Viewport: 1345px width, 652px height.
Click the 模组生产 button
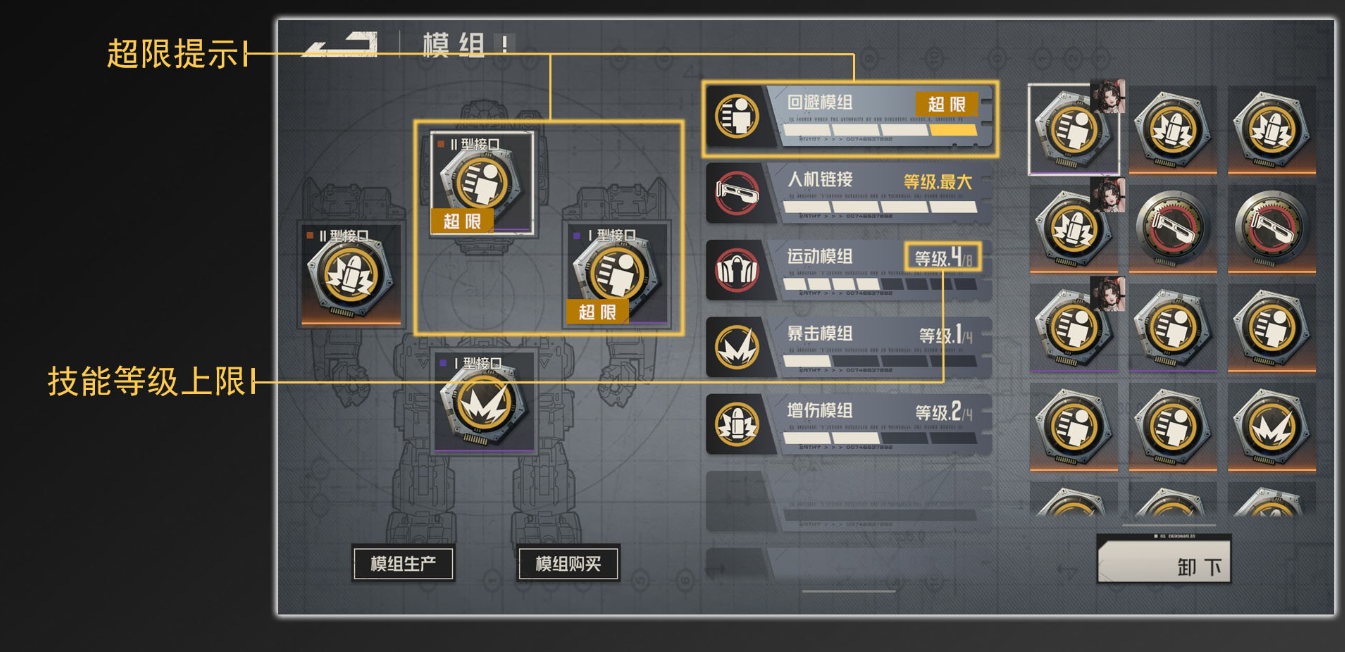click(404, 563)
